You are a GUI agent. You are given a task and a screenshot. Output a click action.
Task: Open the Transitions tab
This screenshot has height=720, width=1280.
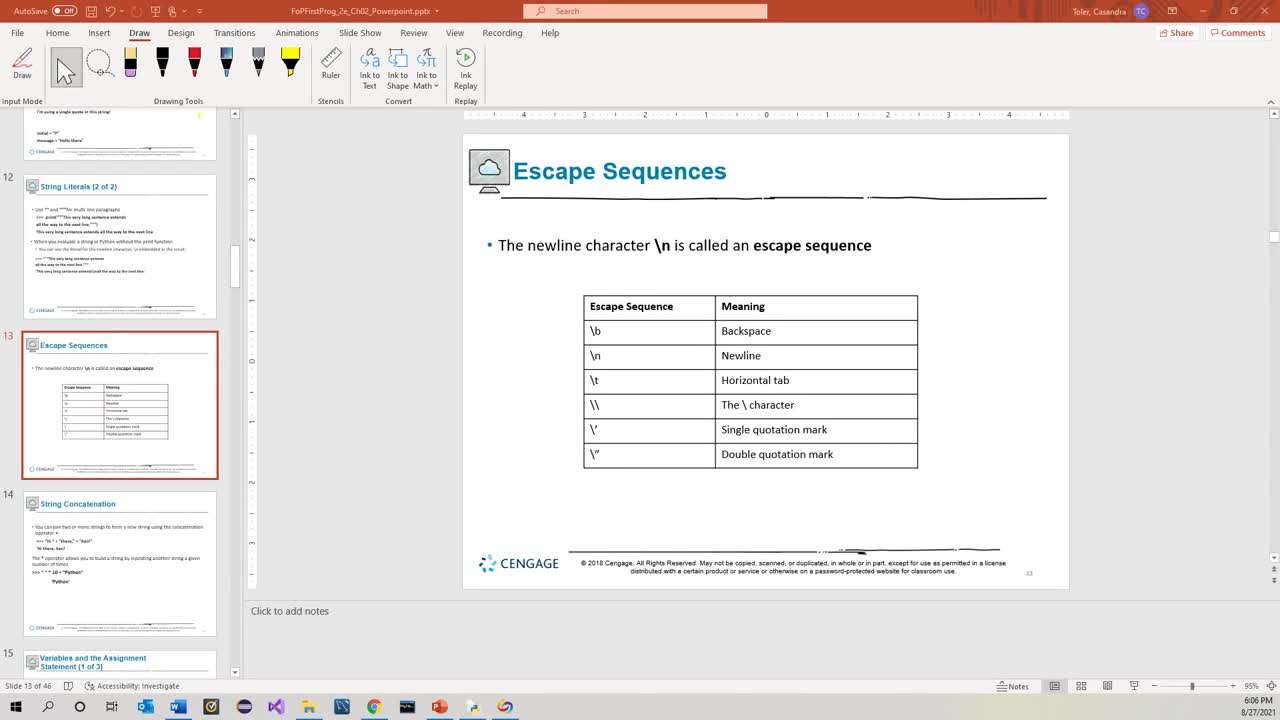click(234, 33)
